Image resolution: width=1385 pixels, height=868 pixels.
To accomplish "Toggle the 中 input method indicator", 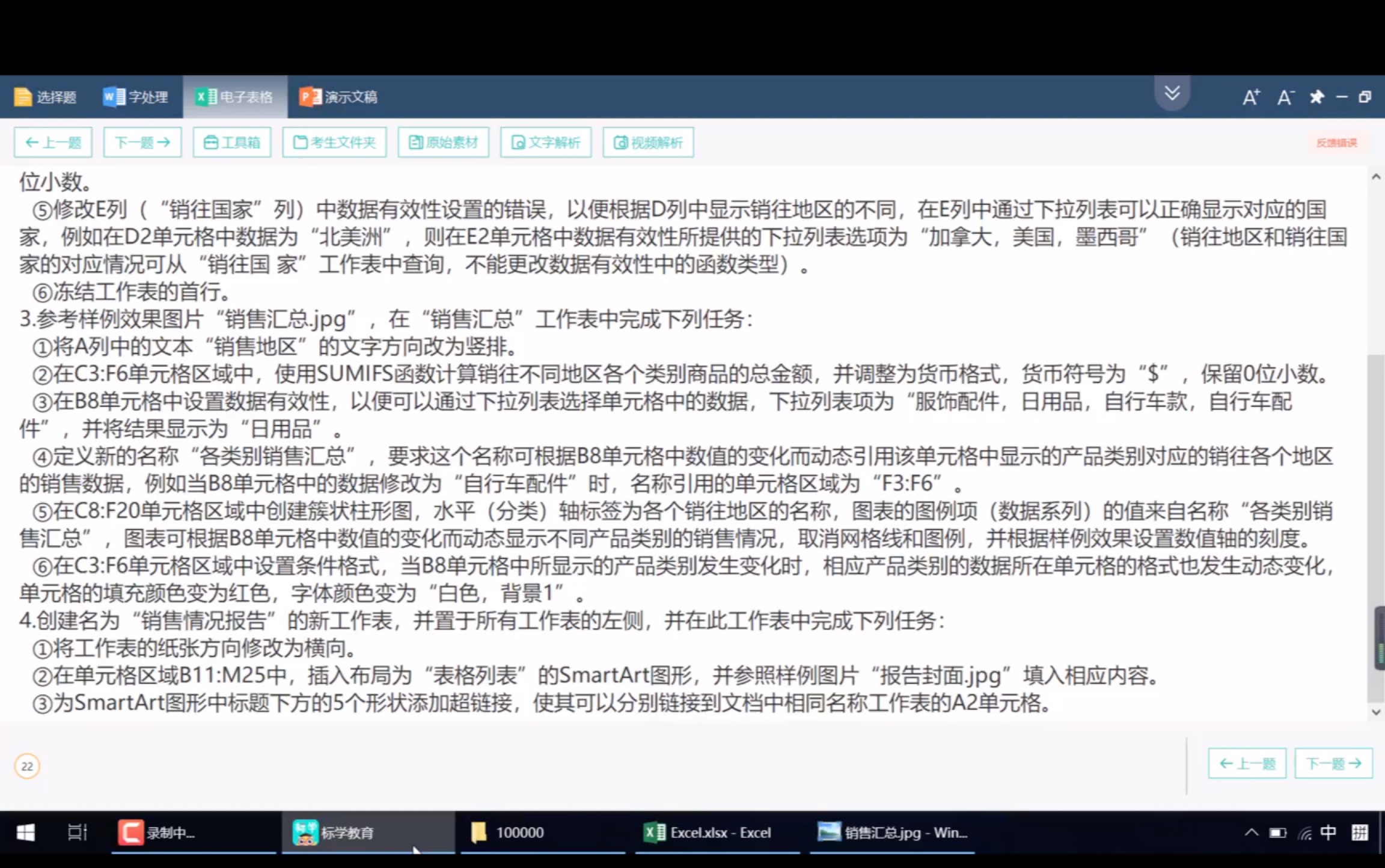I will click(x=1328, y=833).
